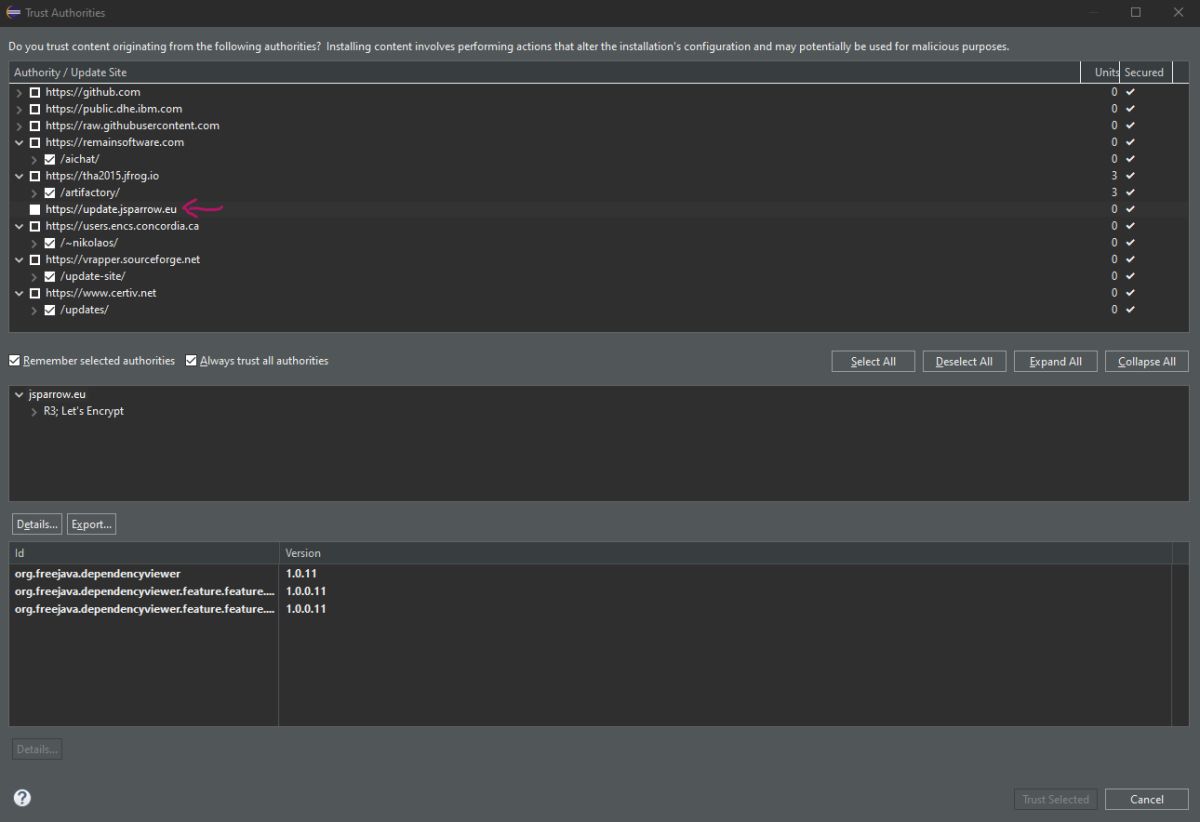This screenshot has height=822, width=1200.
Task: Click the Version column header
Action: click(725, 553)
